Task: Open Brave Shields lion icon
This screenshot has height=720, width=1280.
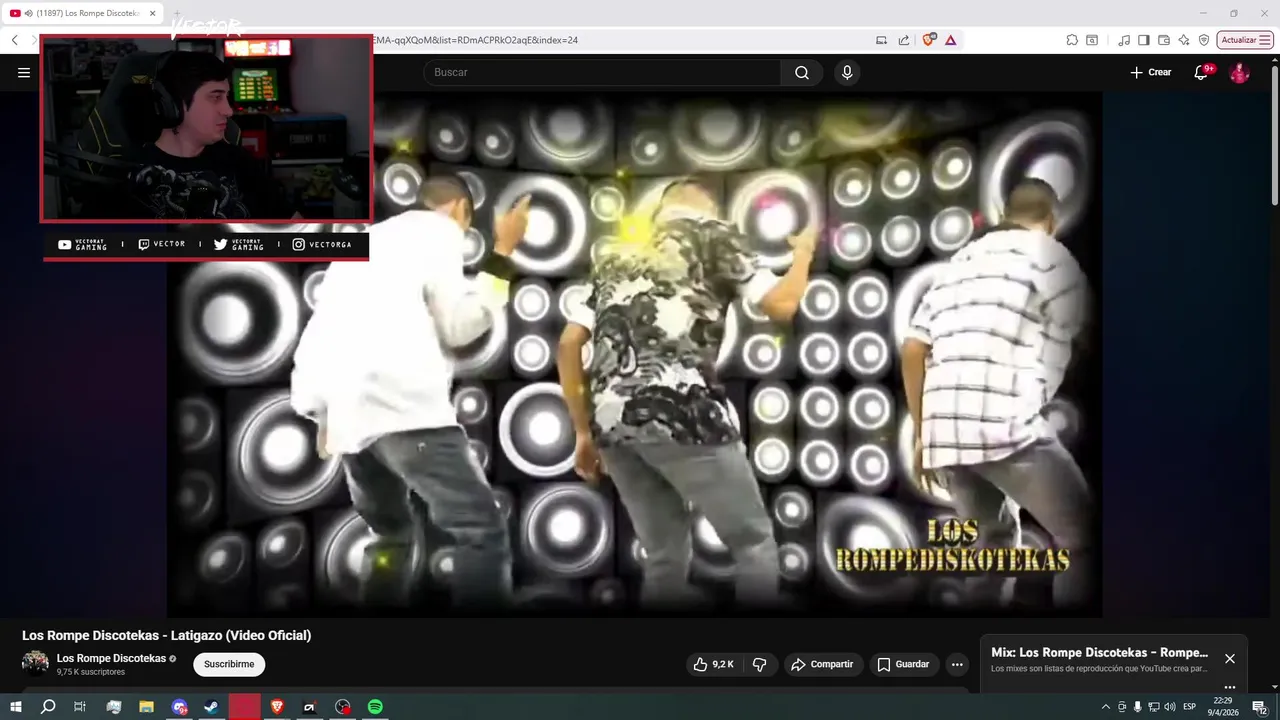Action: [929, 40]
